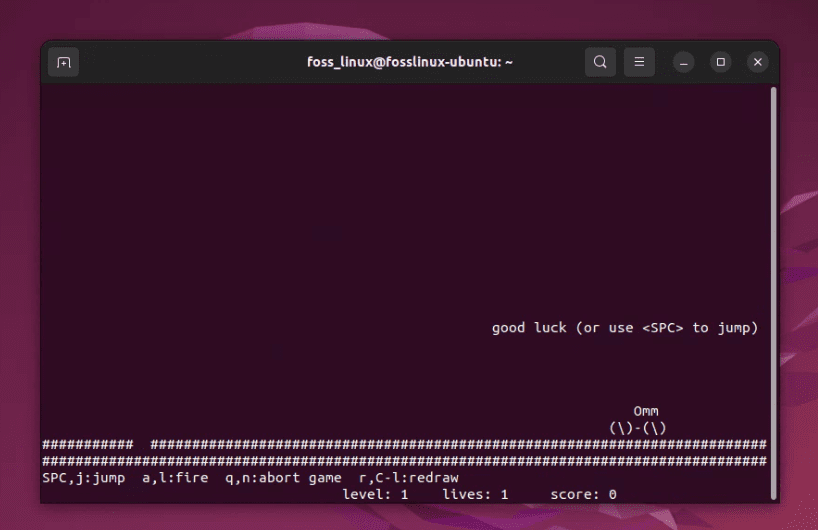The image size is (818, 530).
Task: Click the 'score: 0' status
Action: pos(583,495)
